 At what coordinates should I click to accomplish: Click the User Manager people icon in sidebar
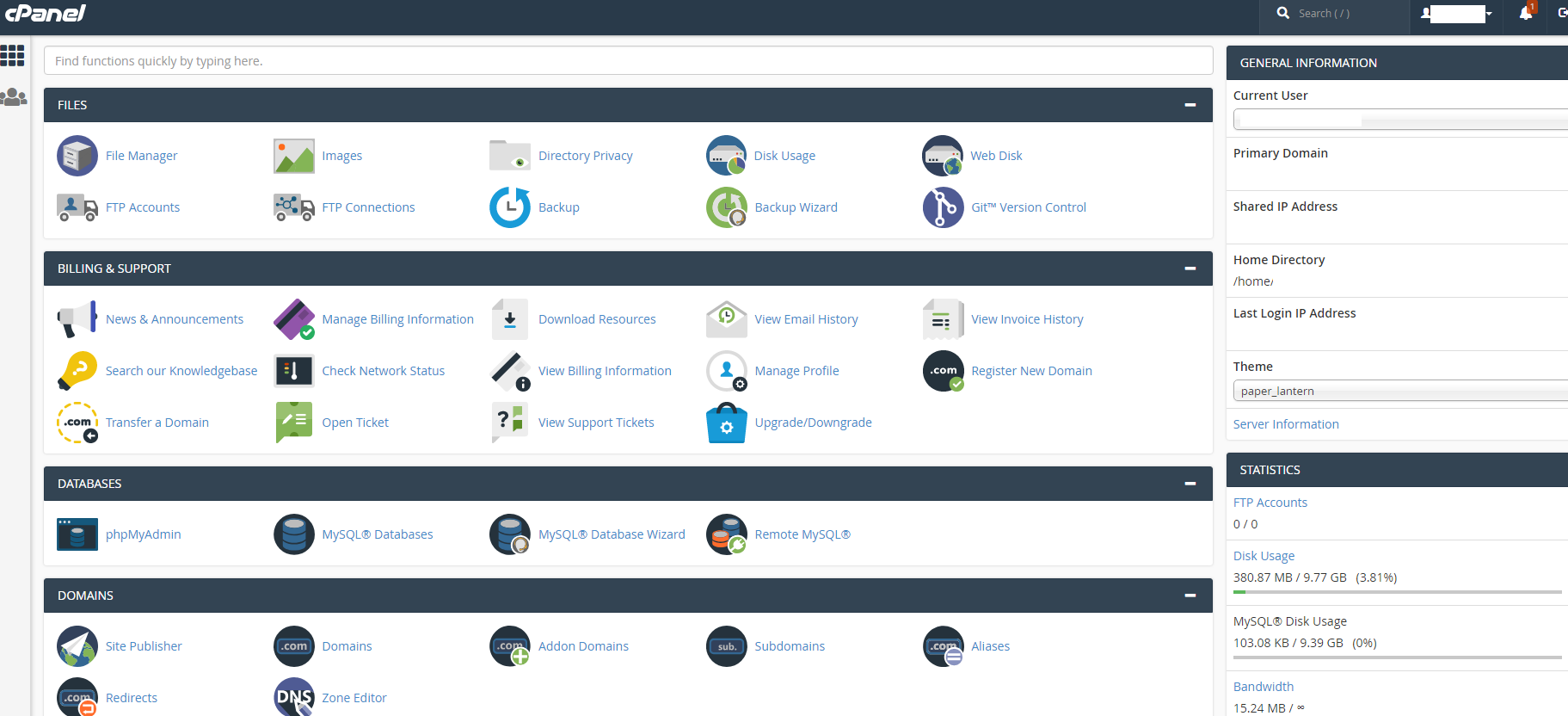[14, 97]
